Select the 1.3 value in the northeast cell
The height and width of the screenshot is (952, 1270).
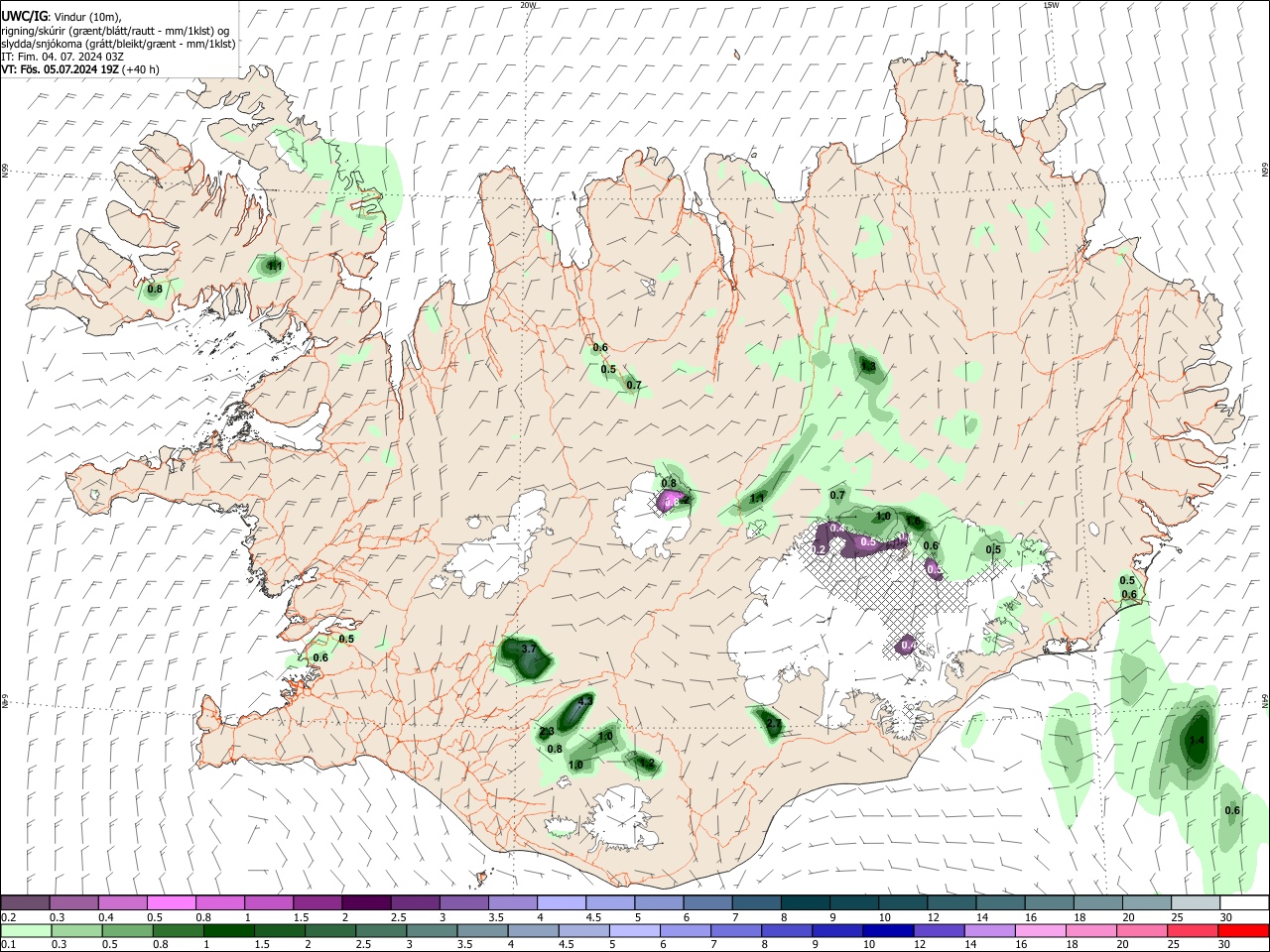[868, 367]
